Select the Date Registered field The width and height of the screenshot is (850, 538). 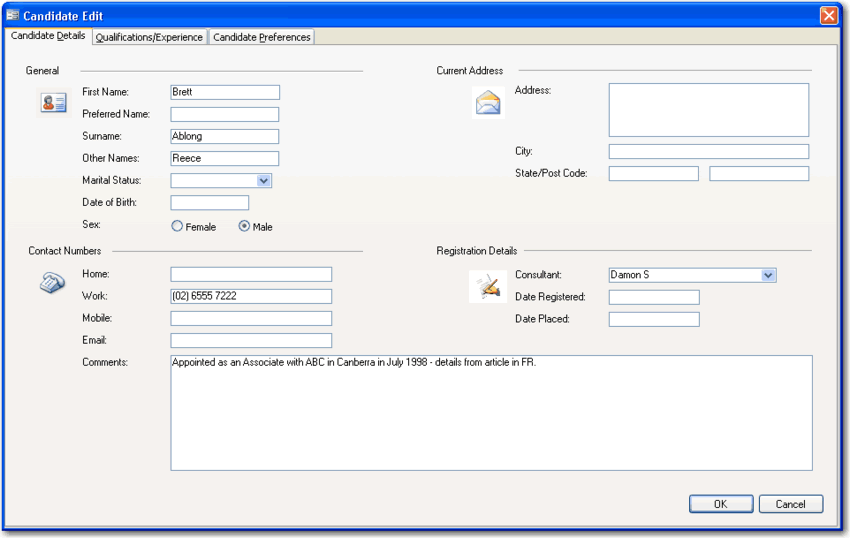(x=653, y=297)
